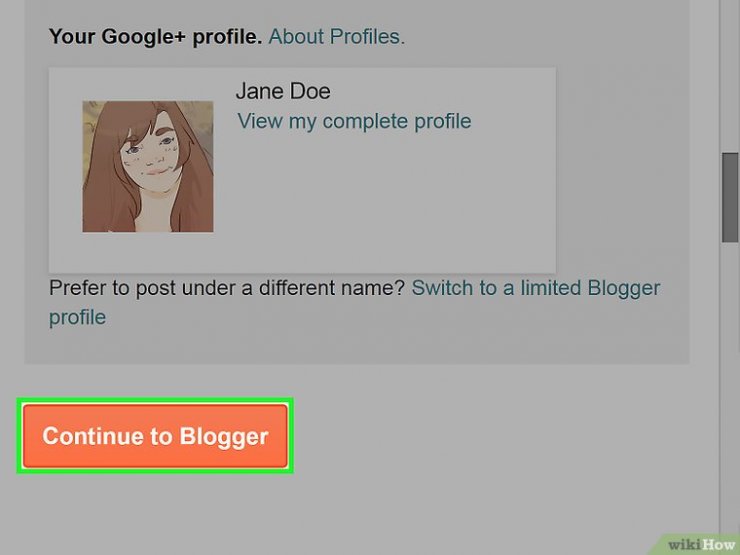Screen dimensions: 740x555
Task: Click scrollbar track above the thumb
Action: 730,76
